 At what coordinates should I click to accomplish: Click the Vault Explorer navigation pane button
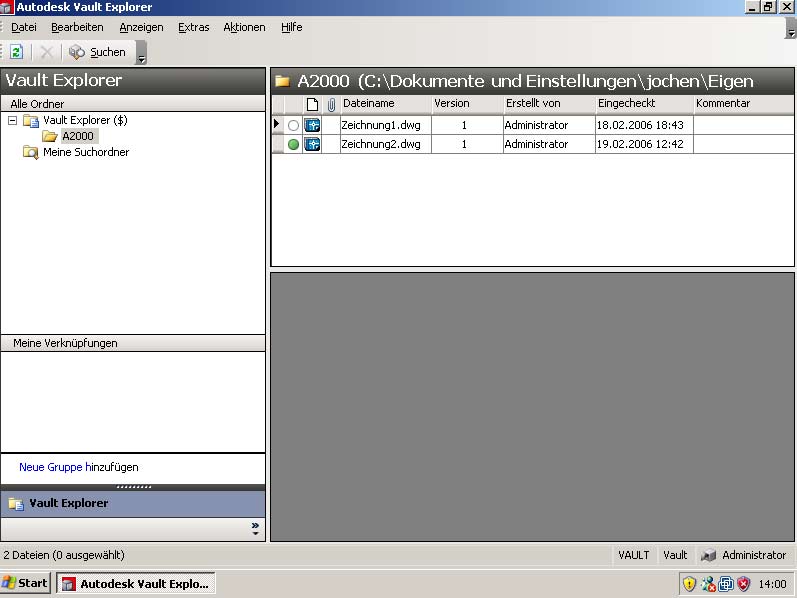pos(133,503)
